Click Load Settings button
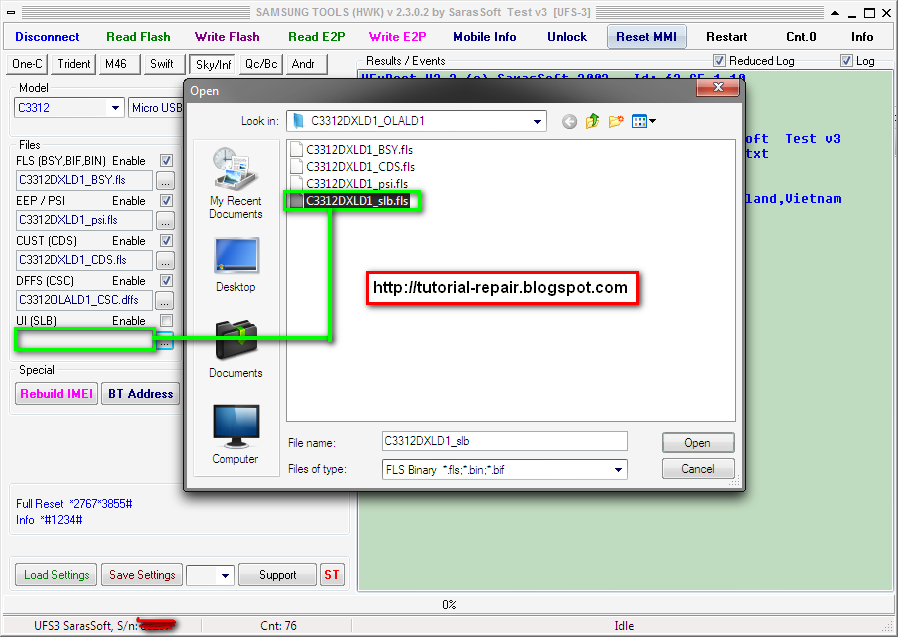Image resolution: width=898 pixels, height=637 pixels. pyautogui.click(x=56, y=575)
